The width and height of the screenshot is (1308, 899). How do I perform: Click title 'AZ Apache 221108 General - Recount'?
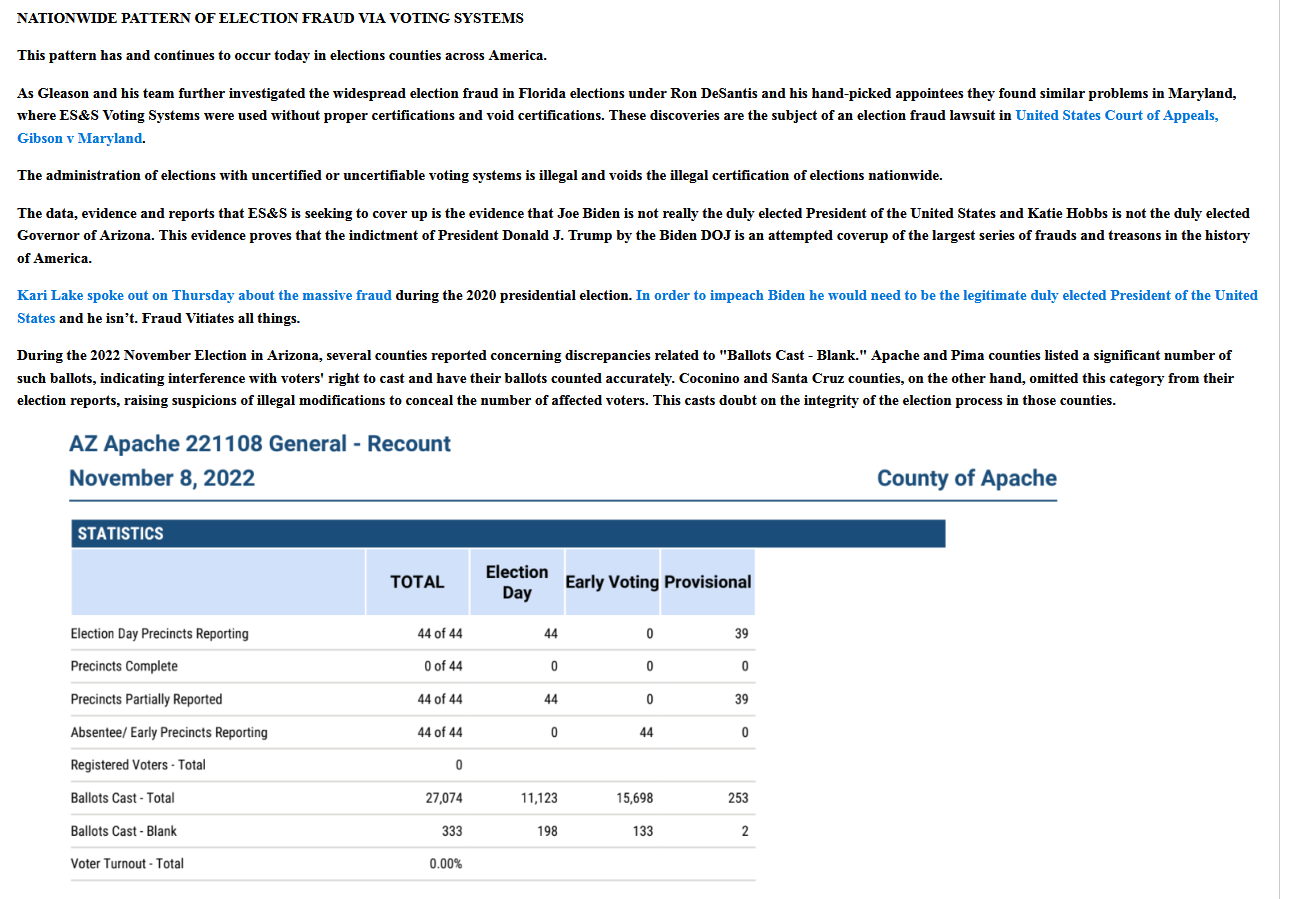[x=260, y=443]
